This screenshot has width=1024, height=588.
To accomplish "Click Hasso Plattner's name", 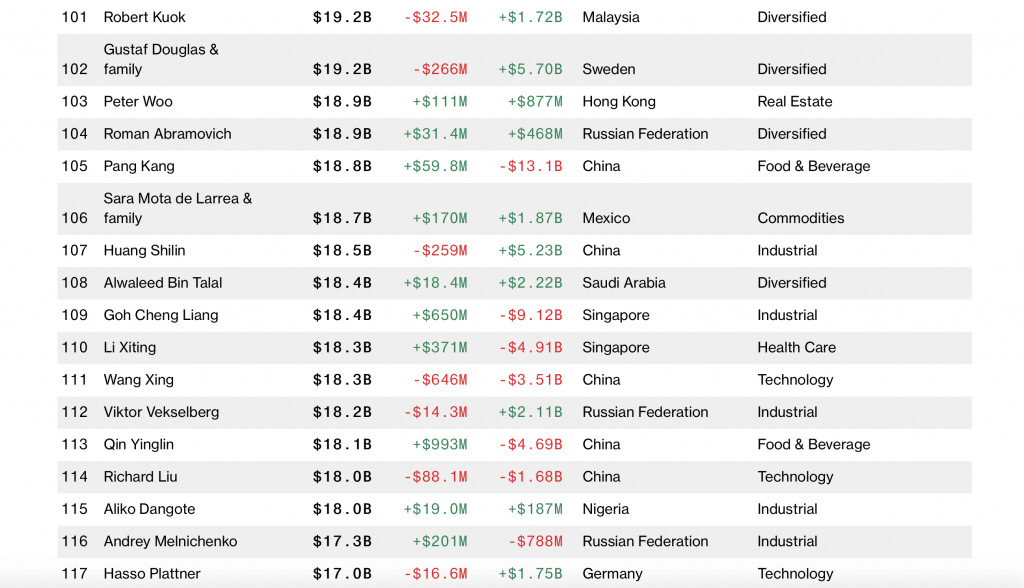I will (152, 574).
